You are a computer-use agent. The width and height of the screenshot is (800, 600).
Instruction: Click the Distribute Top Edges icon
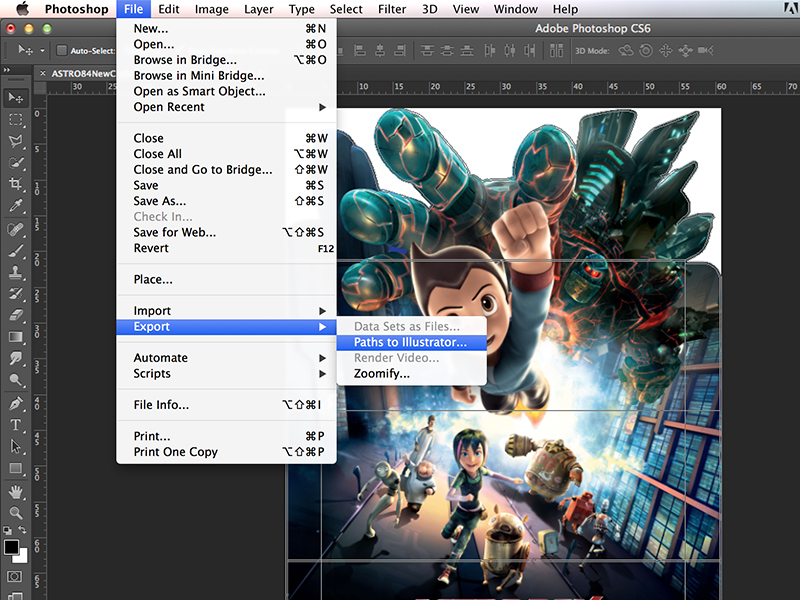(427, 51)
